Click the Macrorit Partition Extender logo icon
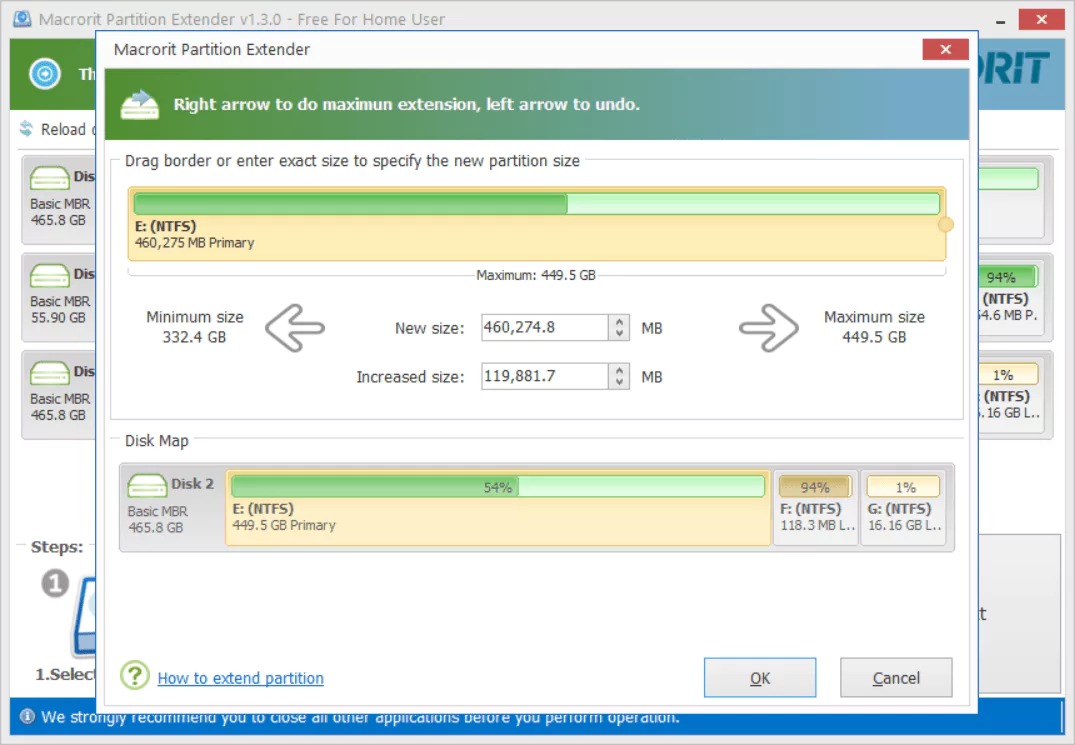Image resolution: width=1075 pixels, height=745 pixels. (22, 18)
